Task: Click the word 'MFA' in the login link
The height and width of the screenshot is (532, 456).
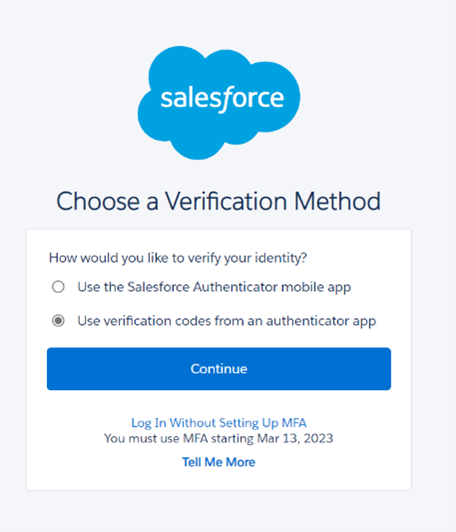Action: [294, 423]
